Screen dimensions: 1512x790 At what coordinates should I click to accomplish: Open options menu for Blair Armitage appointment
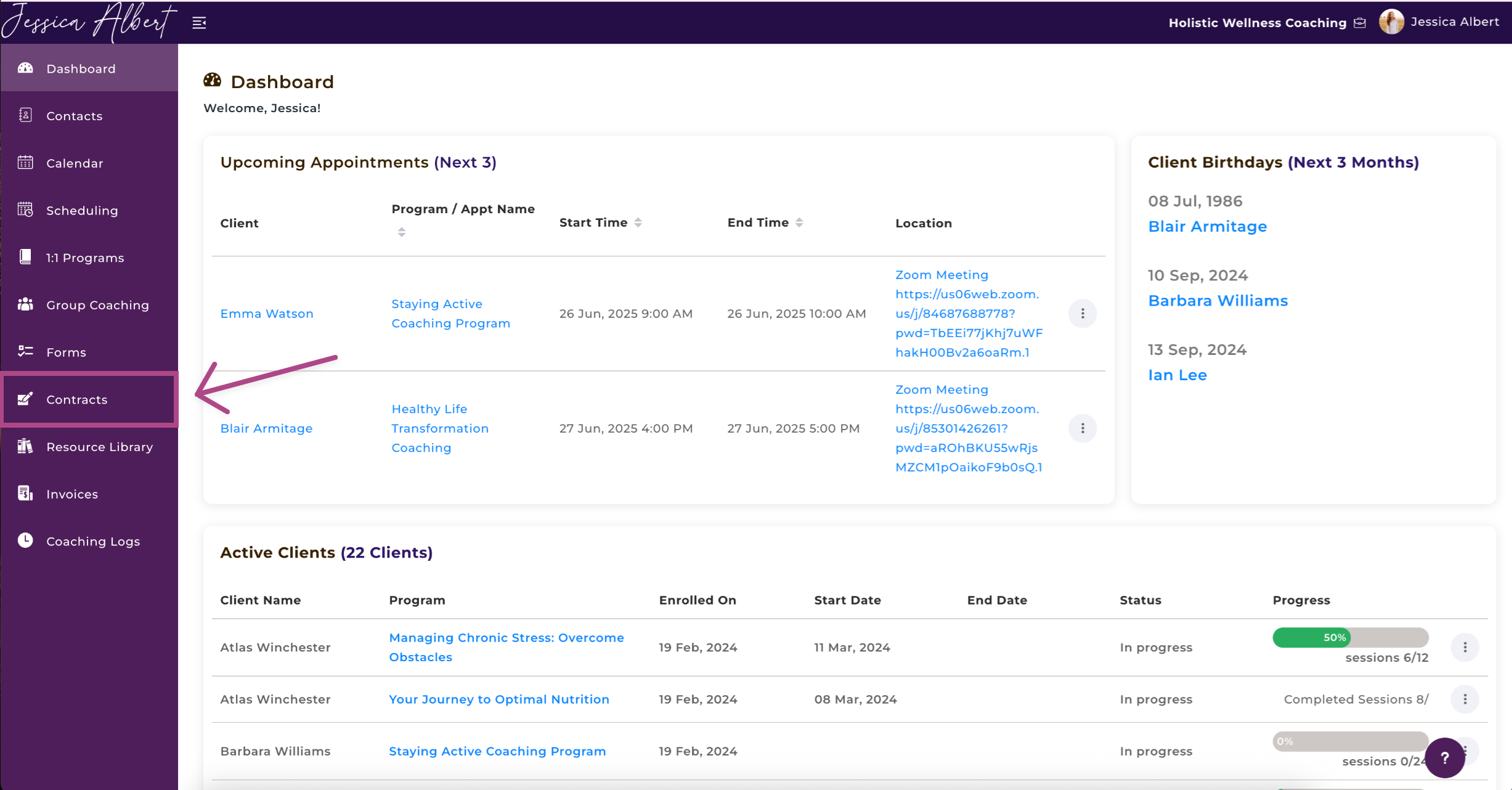click(1083, 428)
